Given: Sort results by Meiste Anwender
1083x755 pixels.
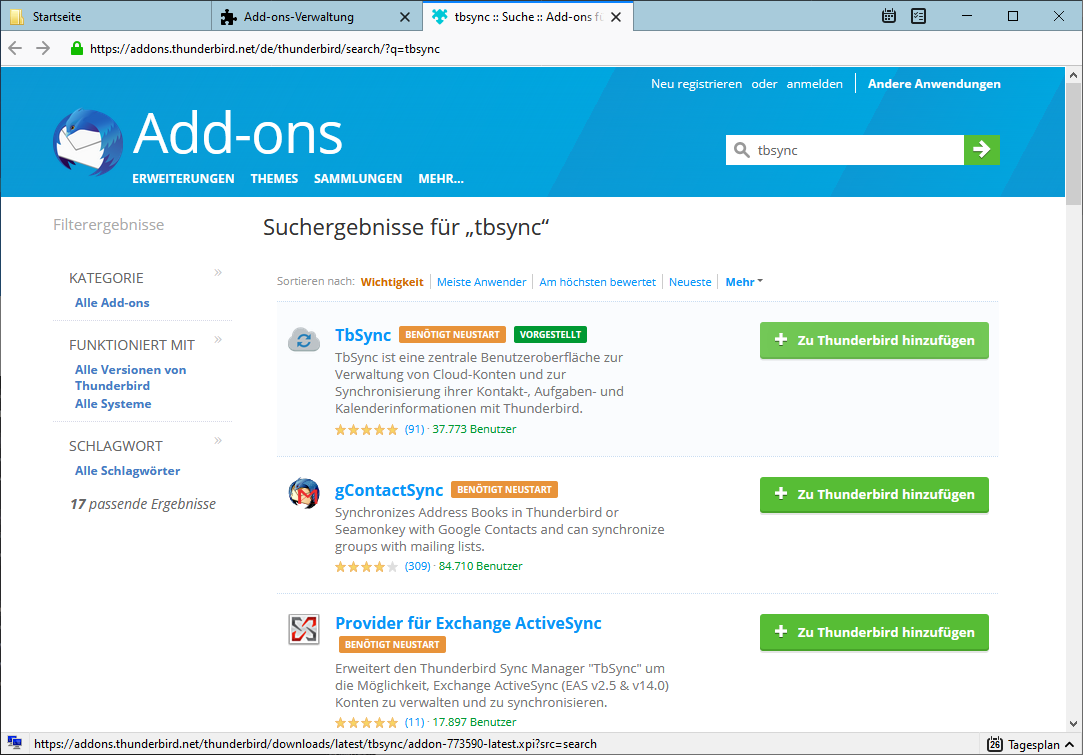Looking at the screenshot, I should point(481,282).
